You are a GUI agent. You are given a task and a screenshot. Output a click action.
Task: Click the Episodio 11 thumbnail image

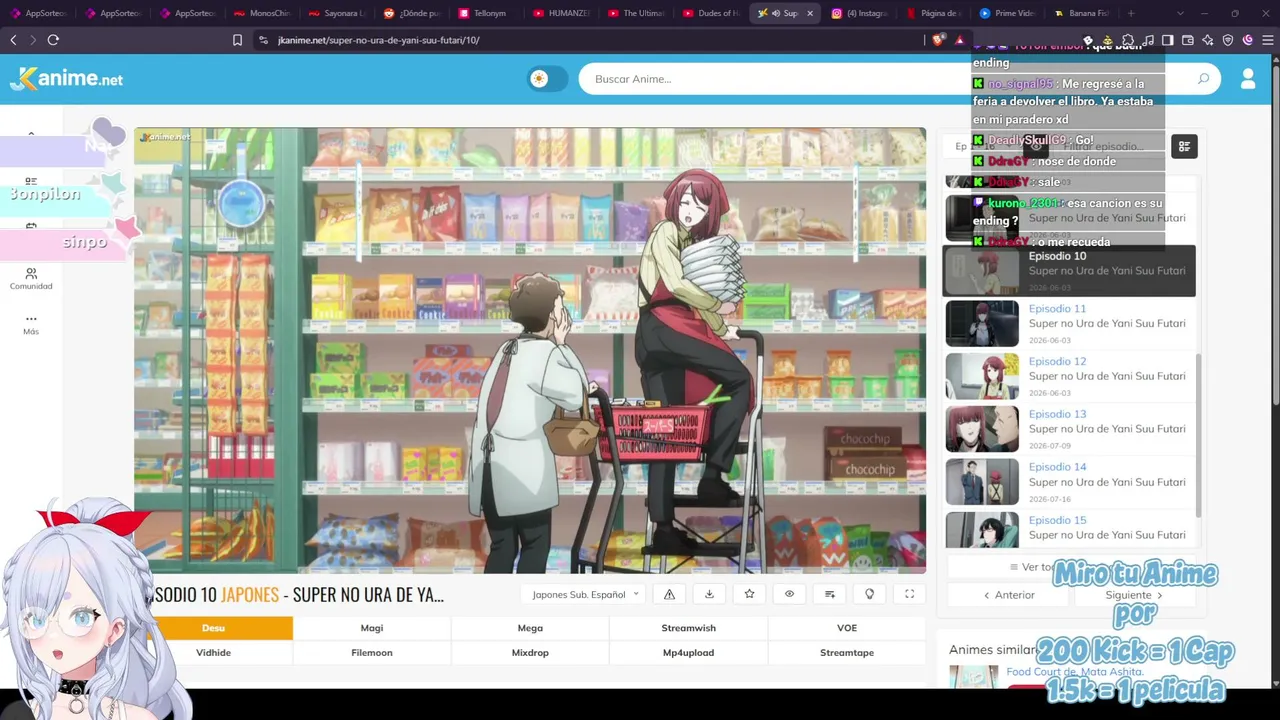click(x=982, y=324)
